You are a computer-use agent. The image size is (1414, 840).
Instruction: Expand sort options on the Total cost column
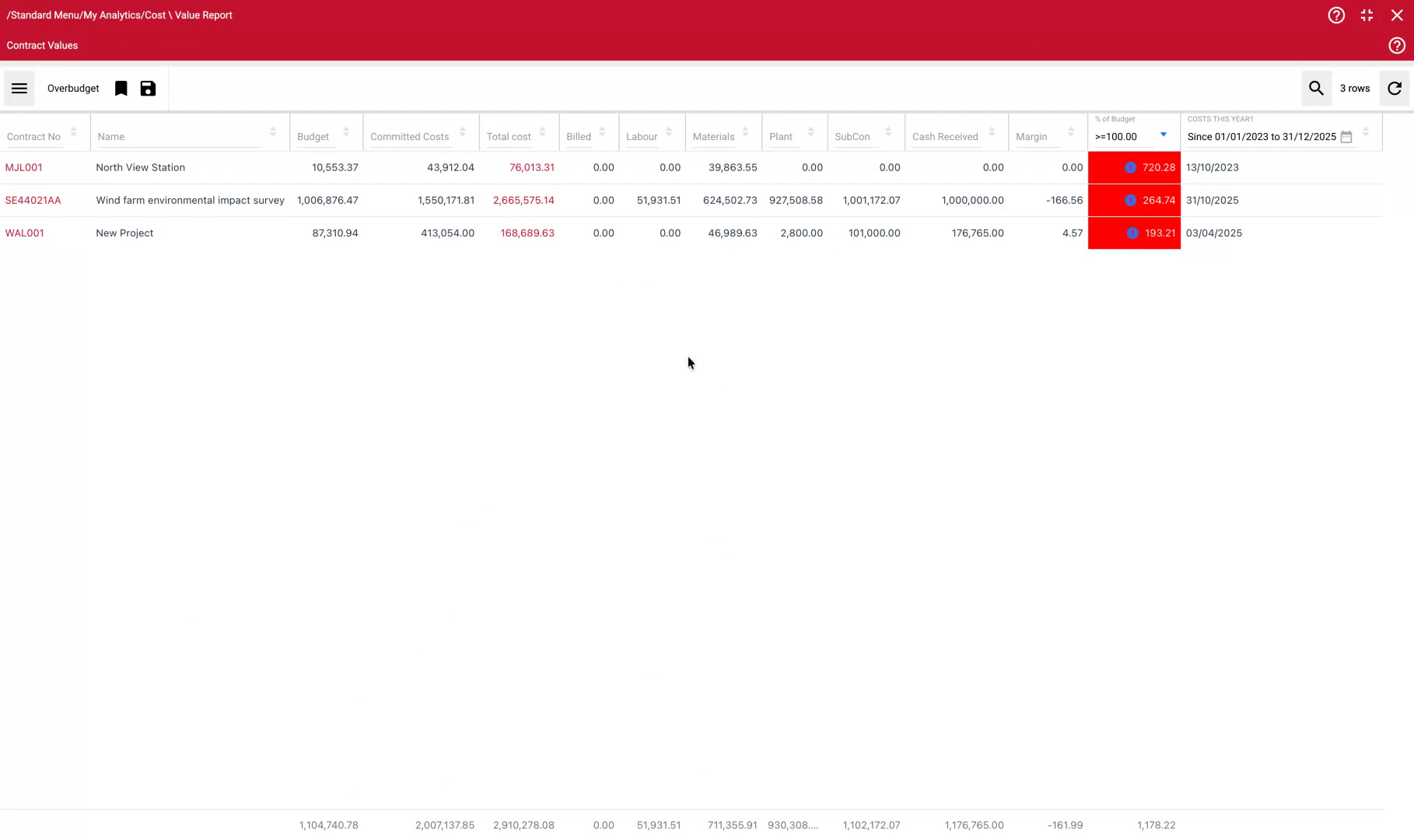pyautogui.click(x=541, y=131)
